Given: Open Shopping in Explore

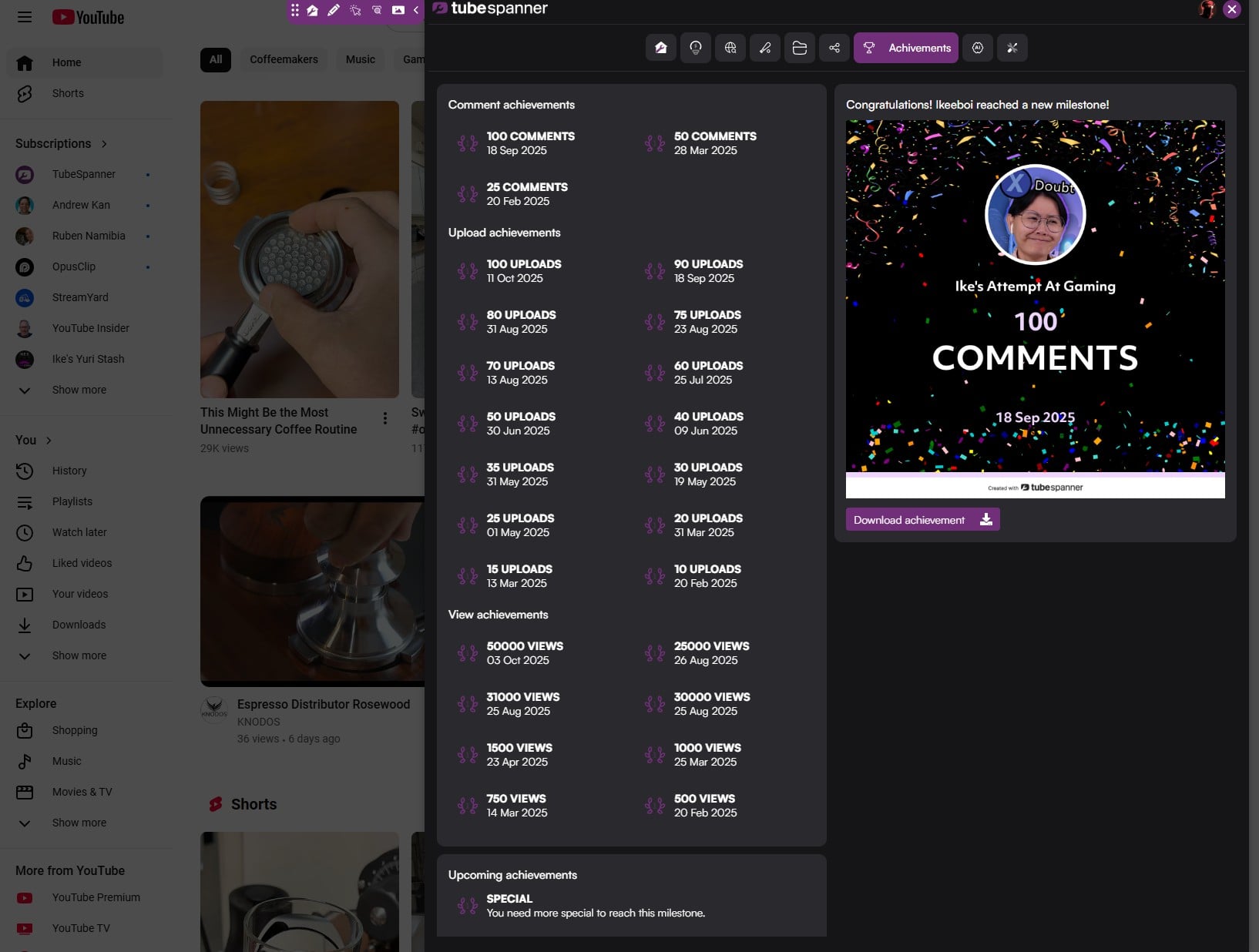Looking at the screenshot, I should pos(85,730).
